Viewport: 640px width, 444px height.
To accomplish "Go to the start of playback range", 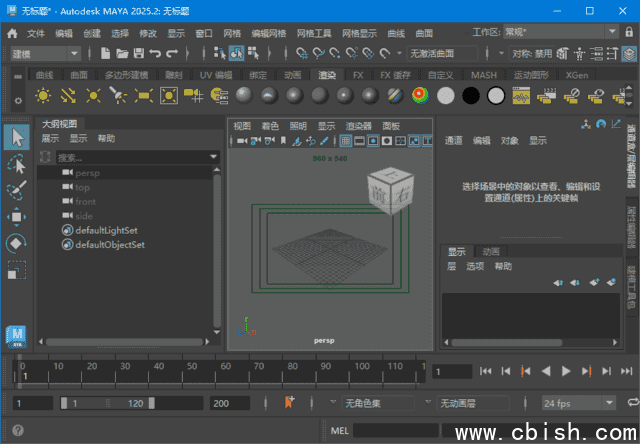I will coord(485,371).
